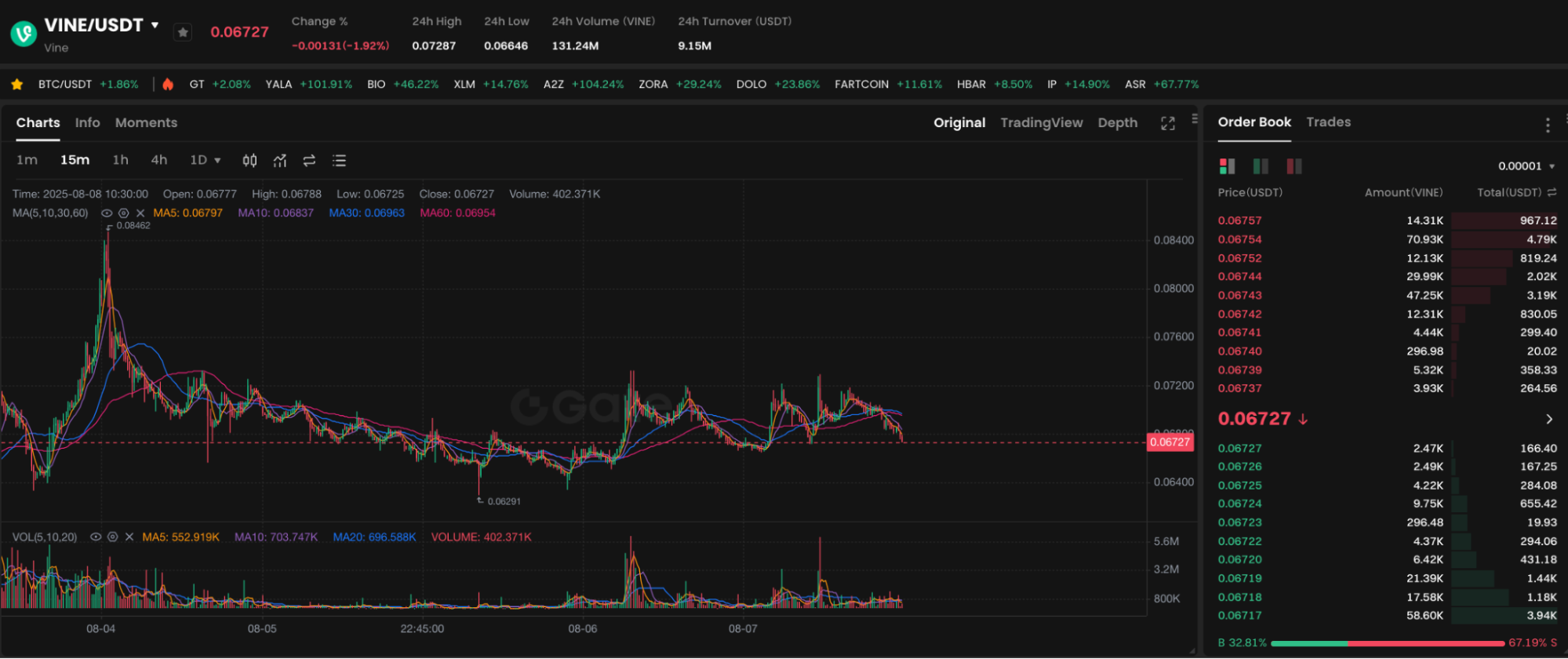
Task: Switch to the Trades tab
Action: (1328, 122)
